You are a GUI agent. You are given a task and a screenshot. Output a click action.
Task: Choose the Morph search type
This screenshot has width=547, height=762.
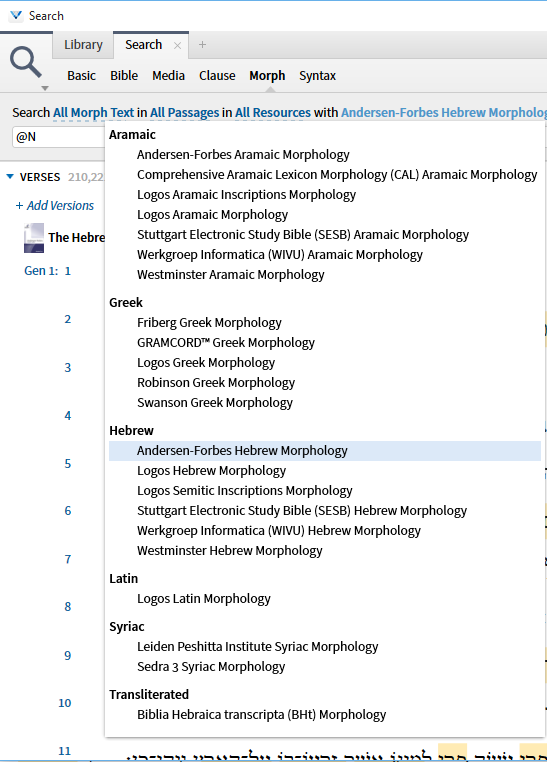[267, 76]
